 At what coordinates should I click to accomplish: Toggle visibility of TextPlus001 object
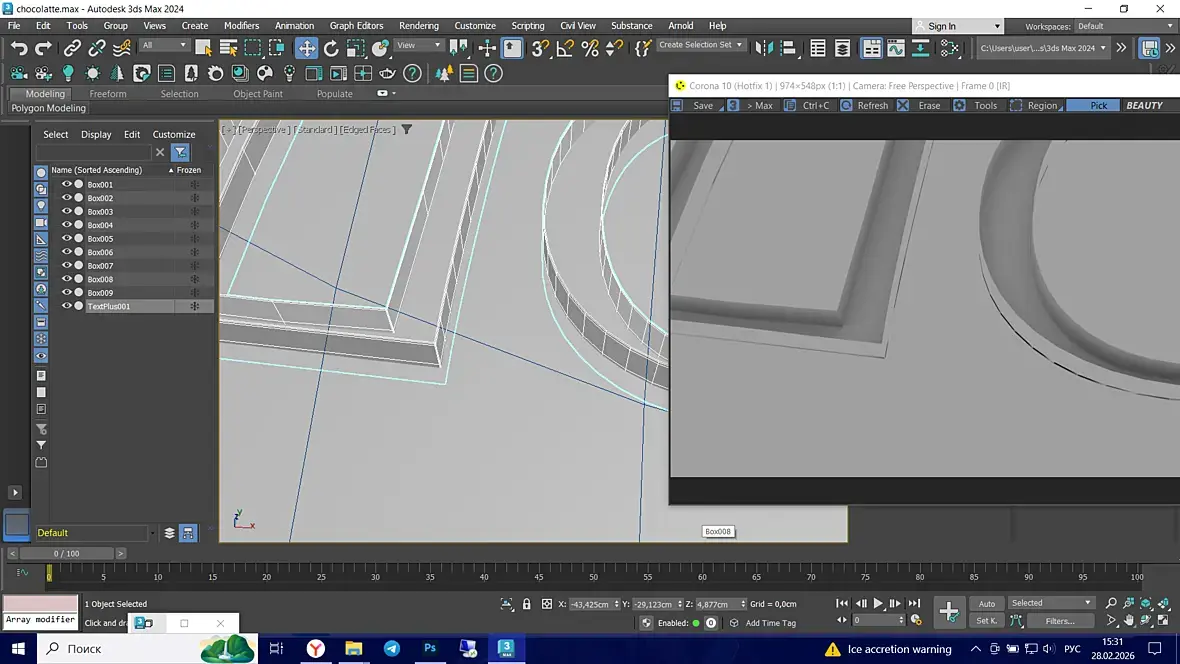point(67,306)
